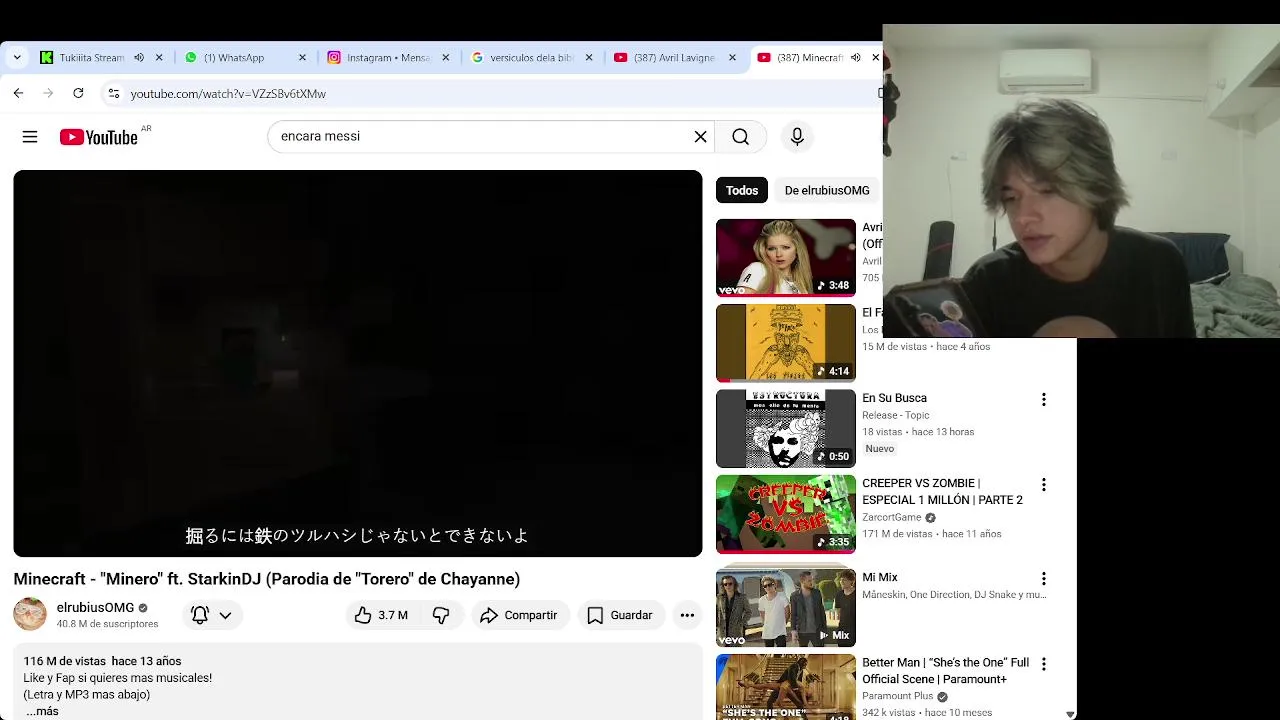Open options menu for Better Man video
Image resolution: width=1280 pixels, height=720 pixels.
1043,664
